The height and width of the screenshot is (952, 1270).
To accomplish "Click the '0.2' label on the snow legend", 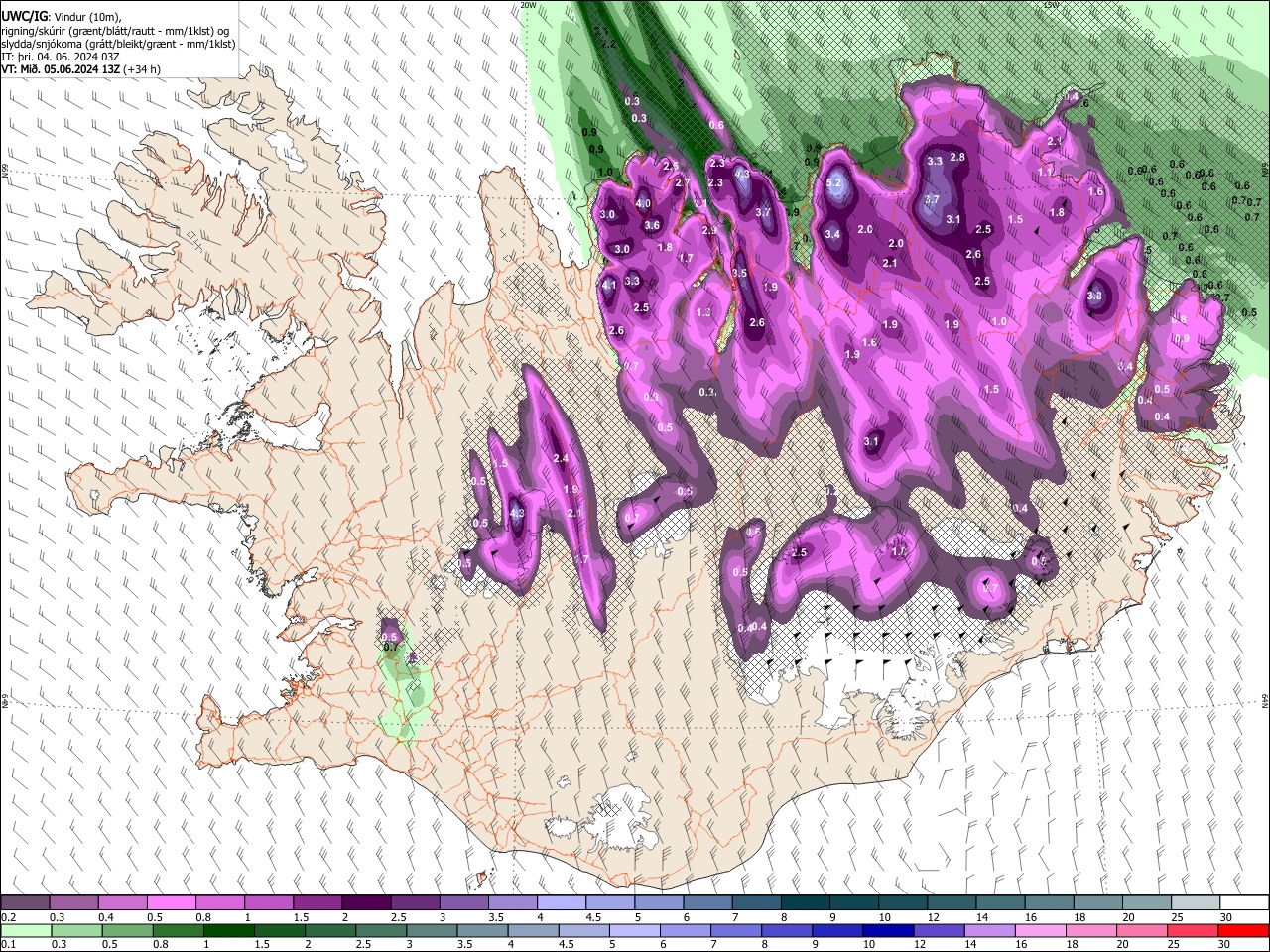I will [9, 917].
